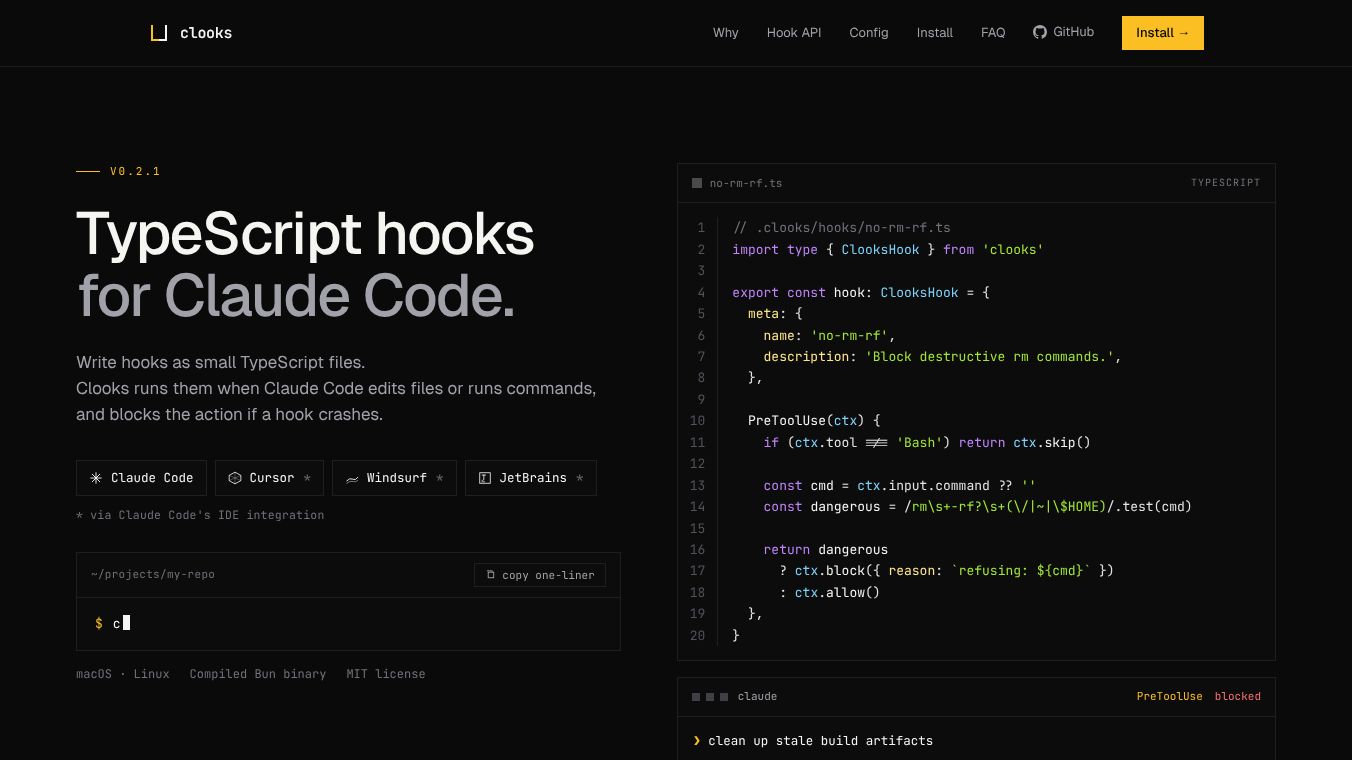Copy the install one-liner
Image resolution: width=1352 pixels, height=760 pixels.
(x=540, y=575)
